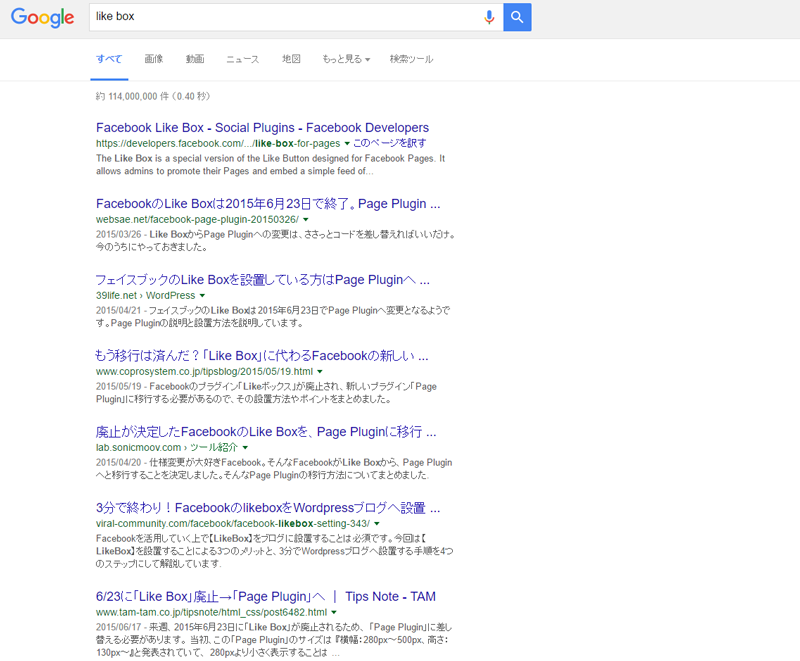Expand the もっと見る dropdown
Screen dimensions: 800x661
click(346, 59)
